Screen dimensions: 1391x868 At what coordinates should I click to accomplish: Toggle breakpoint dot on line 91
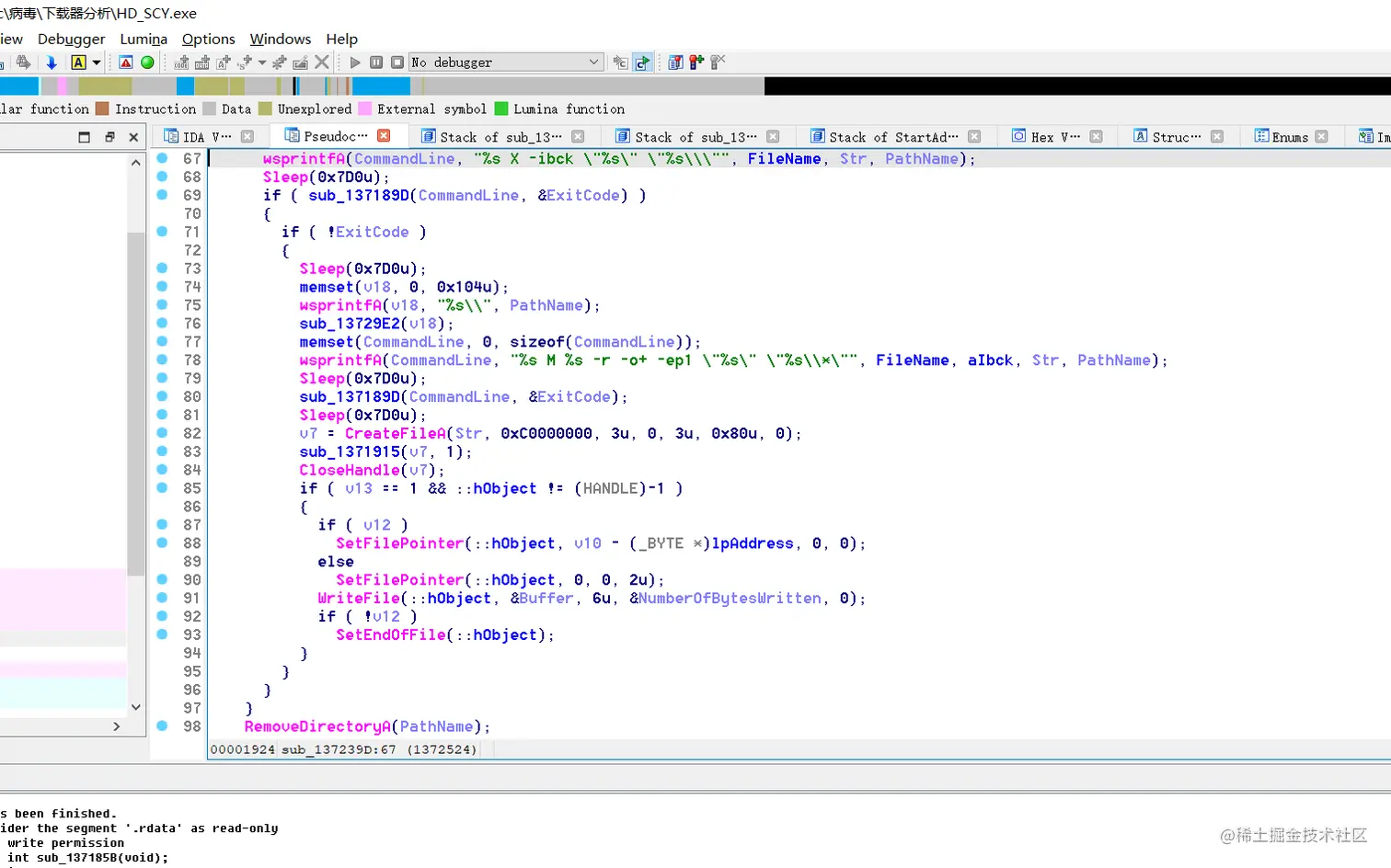(x=162, y=598)
